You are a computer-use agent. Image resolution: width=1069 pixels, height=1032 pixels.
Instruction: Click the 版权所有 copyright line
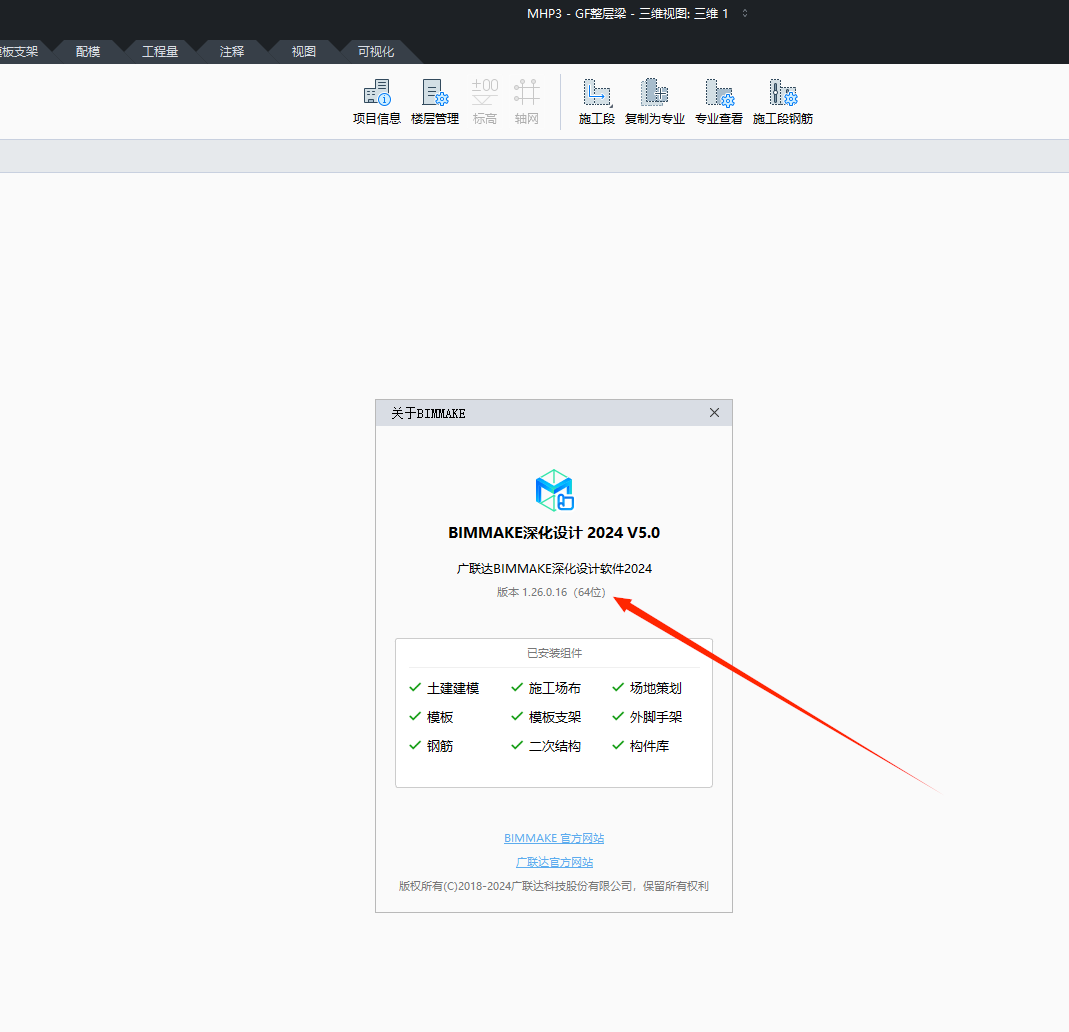(554, 886)
